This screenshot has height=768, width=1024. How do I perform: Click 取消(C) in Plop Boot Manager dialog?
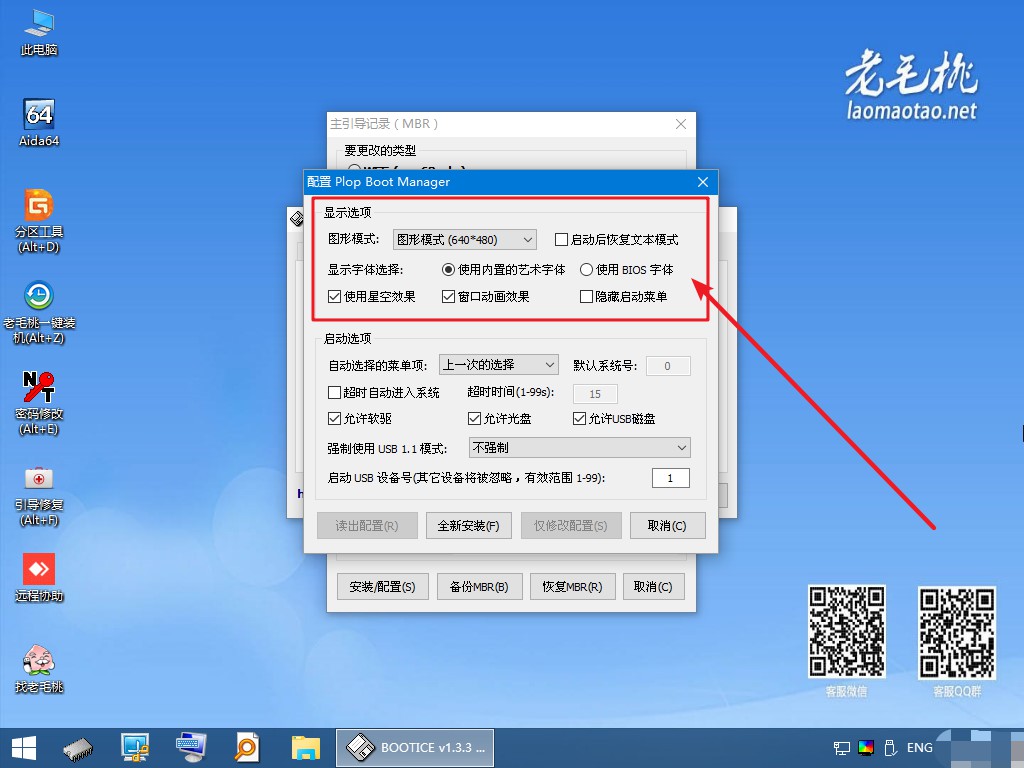(x=667, y=526)
